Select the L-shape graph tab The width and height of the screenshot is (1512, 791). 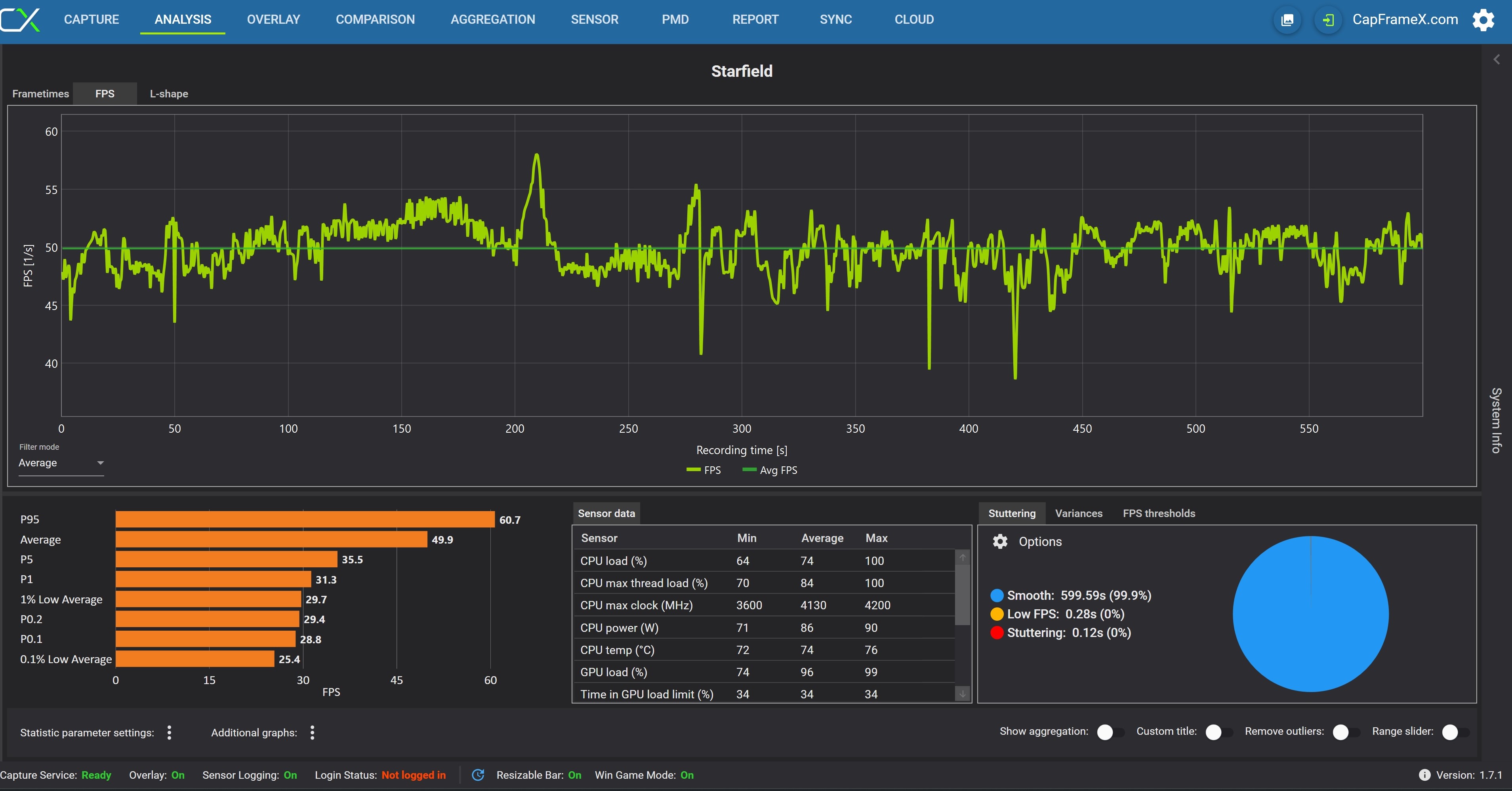pos(168,94)
